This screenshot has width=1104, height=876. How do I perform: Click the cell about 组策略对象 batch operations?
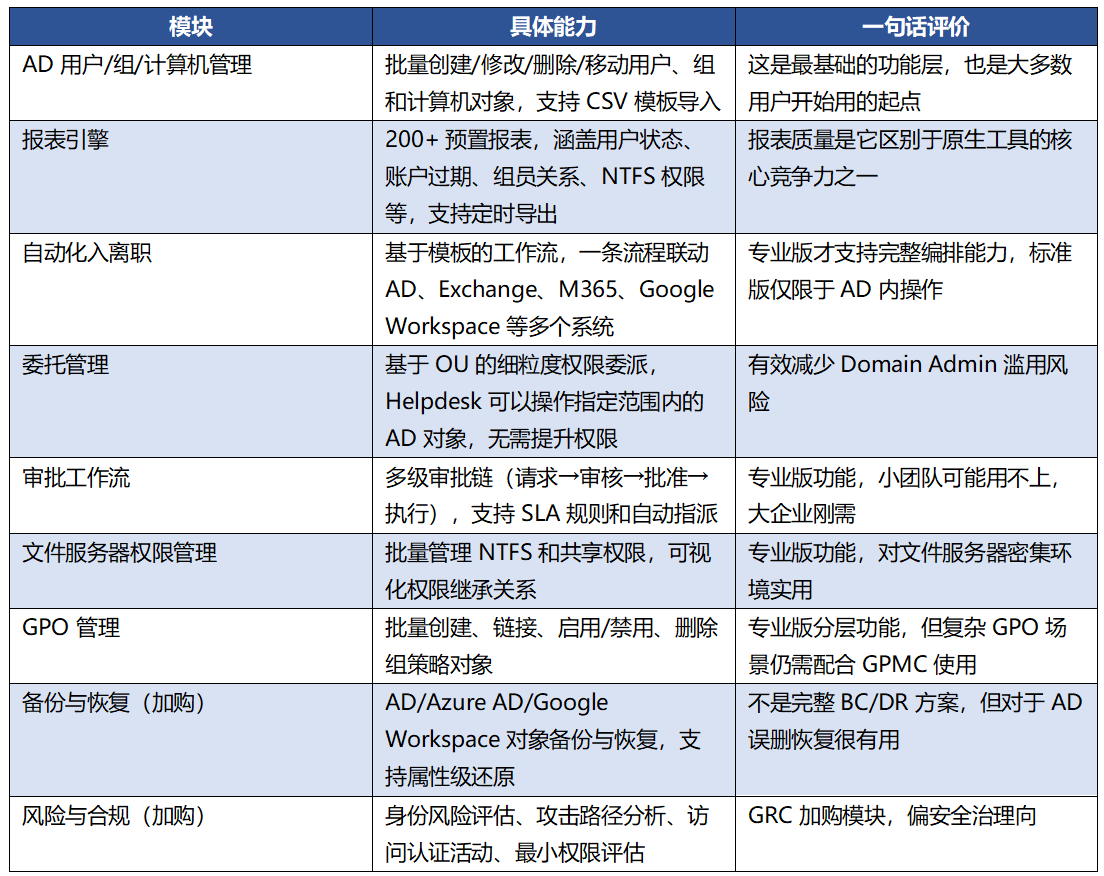pos(553,646)
